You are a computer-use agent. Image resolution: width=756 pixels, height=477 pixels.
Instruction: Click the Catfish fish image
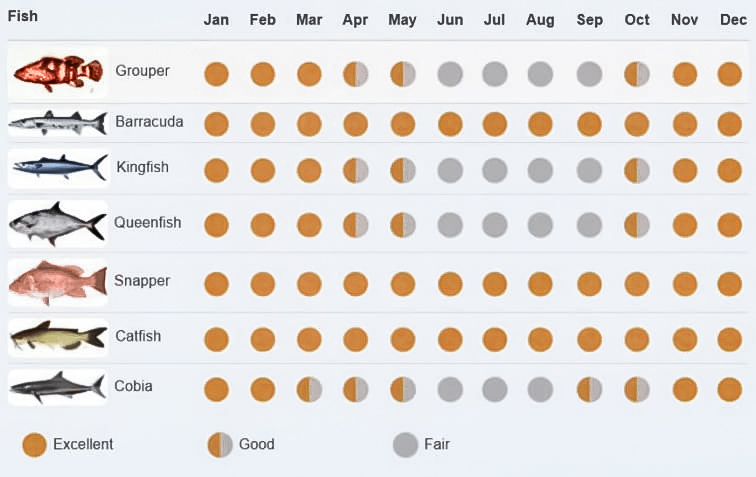58,338
